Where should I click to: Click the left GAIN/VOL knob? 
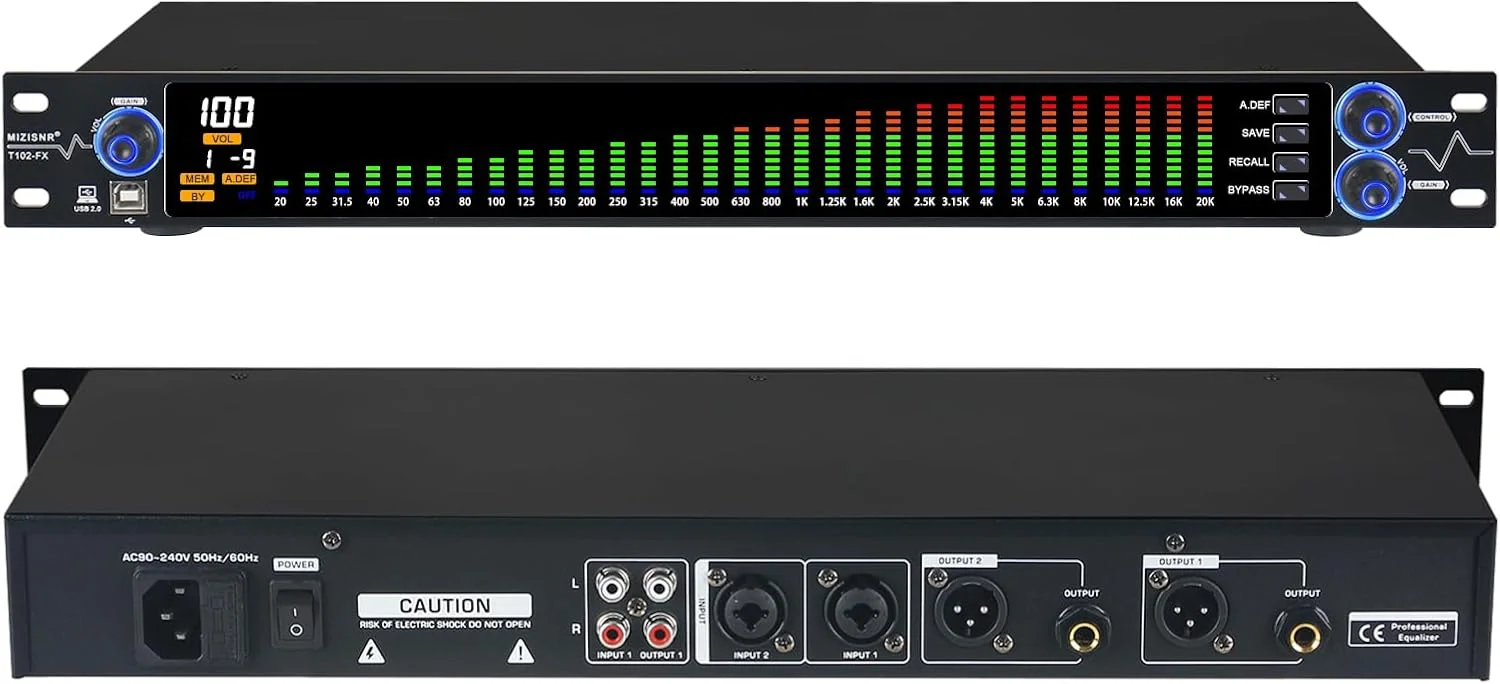(x=128, y=136)
